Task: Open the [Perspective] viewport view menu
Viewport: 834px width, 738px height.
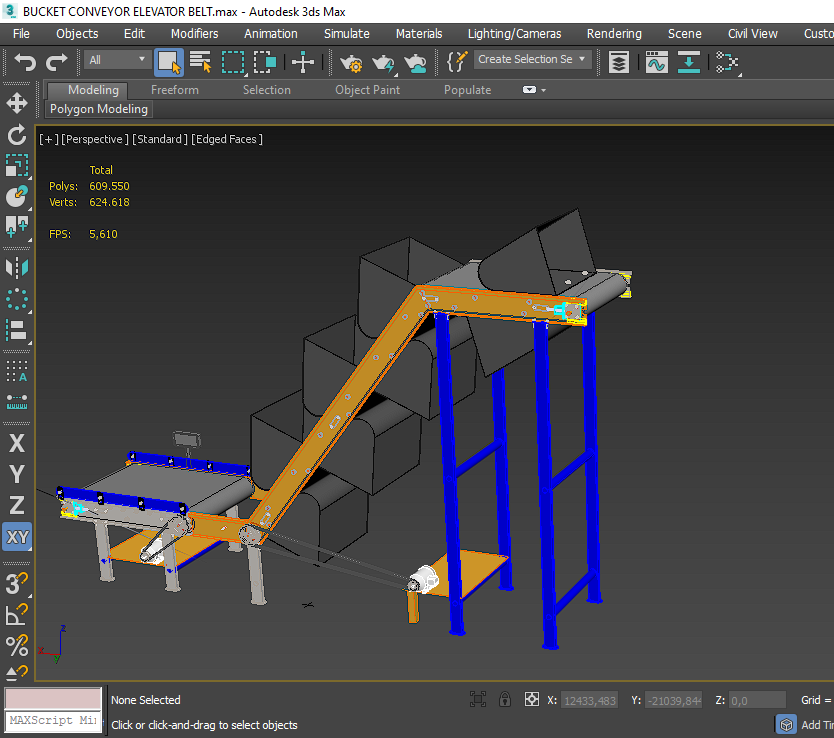Action: 95,139
